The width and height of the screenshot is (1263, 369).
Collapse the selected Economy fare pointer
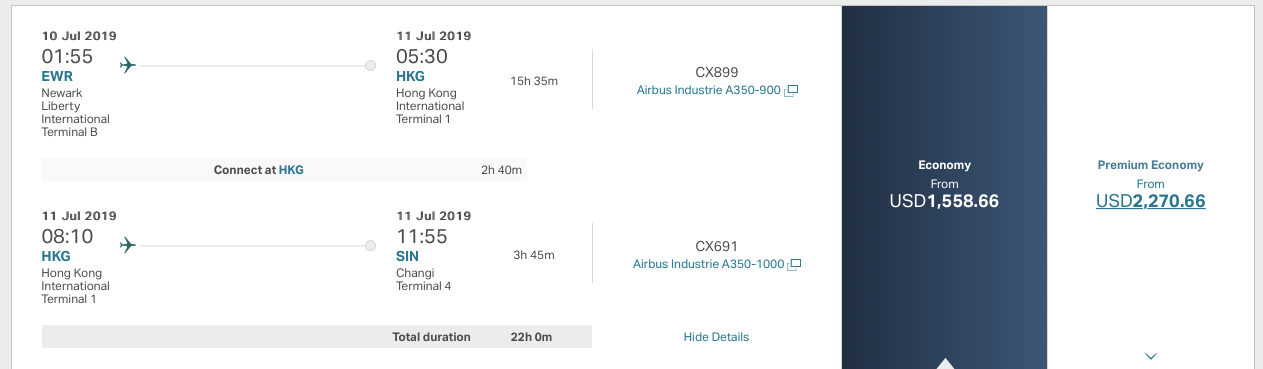pos(945,363)
